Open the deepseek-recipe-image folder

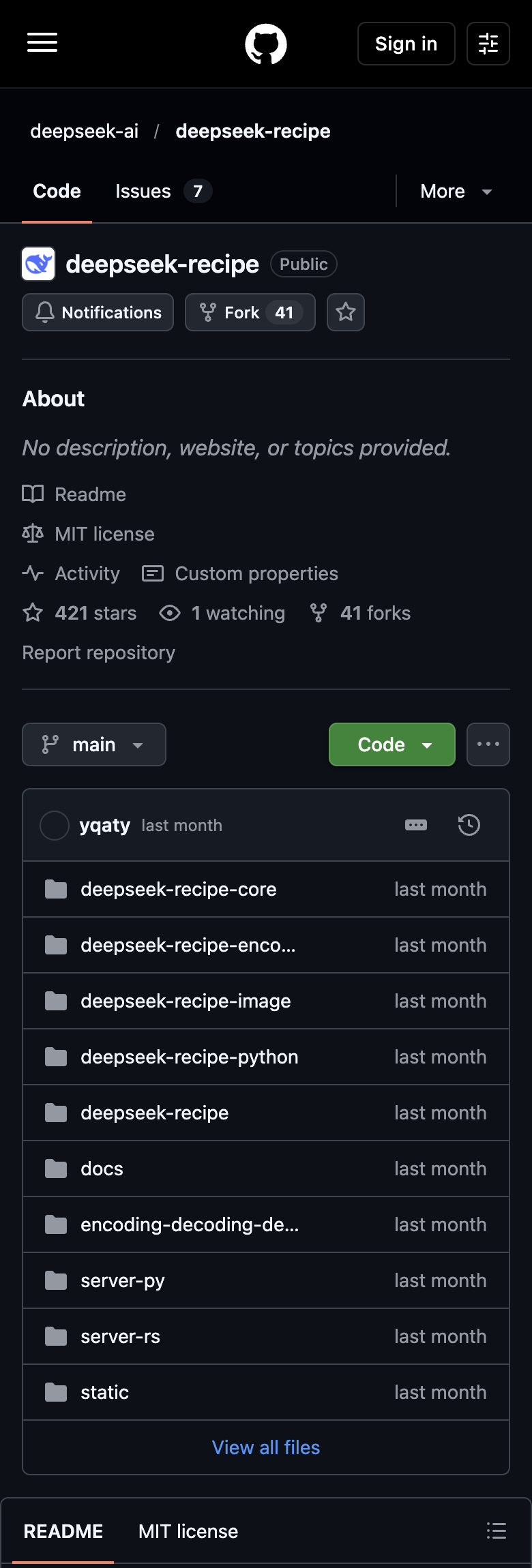186,1001
